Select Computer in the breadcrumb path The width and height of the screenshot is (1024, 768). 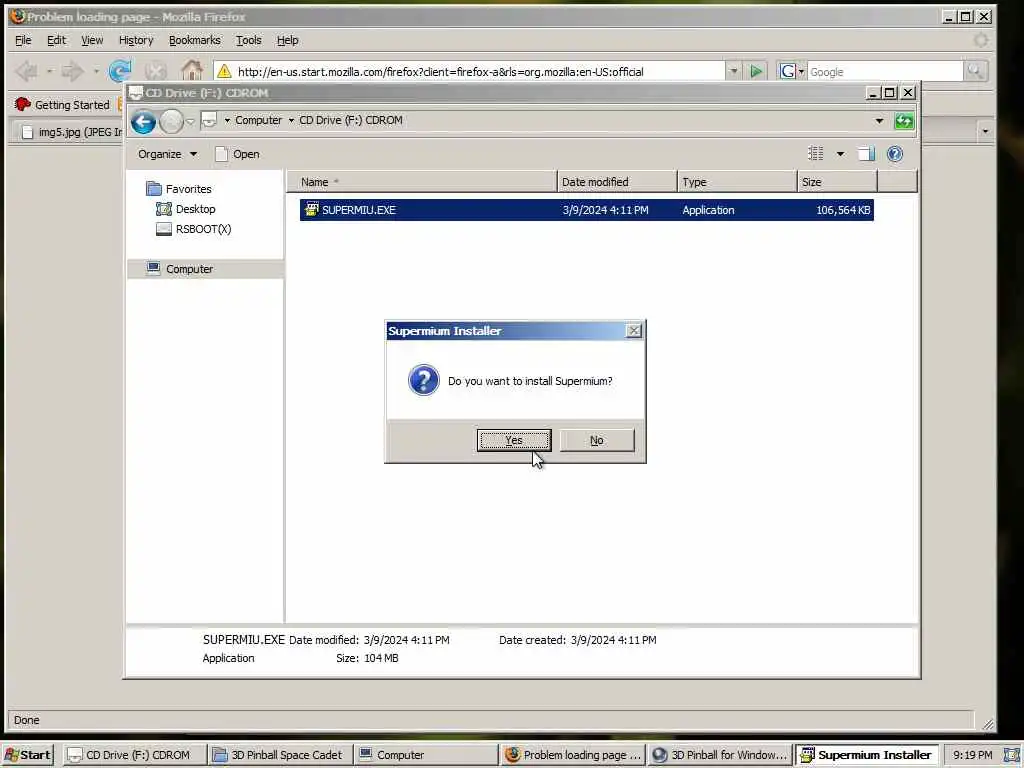pos(259,120)
